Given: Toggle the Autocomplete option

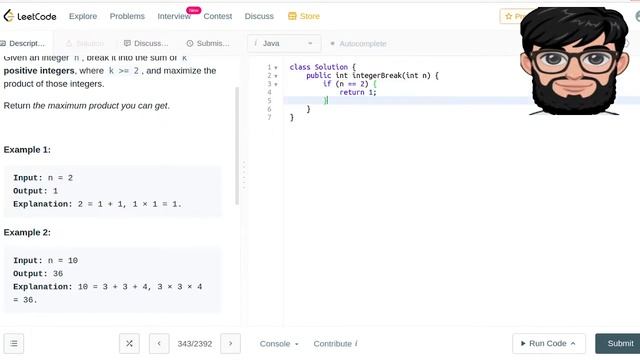Looking at the screenshot, I should (358, 43).
